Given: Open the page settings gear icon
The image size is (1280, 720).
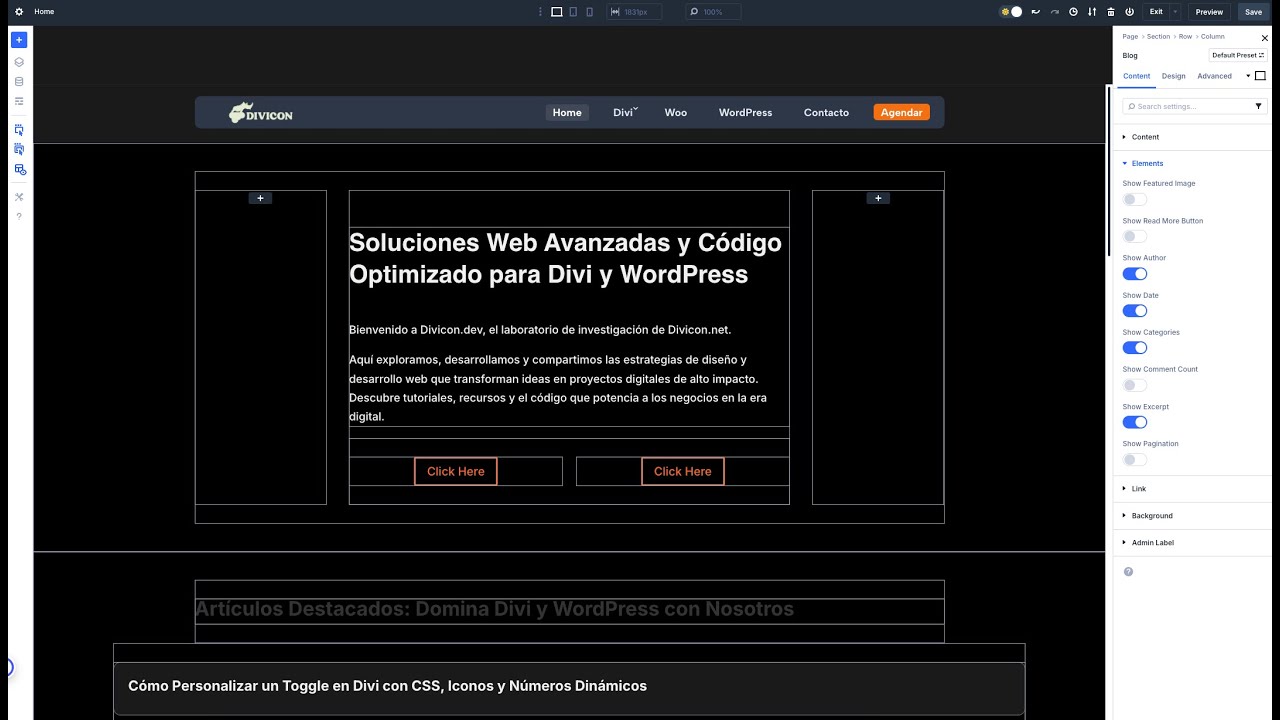Looking at the screenshot, I should 19,12.
